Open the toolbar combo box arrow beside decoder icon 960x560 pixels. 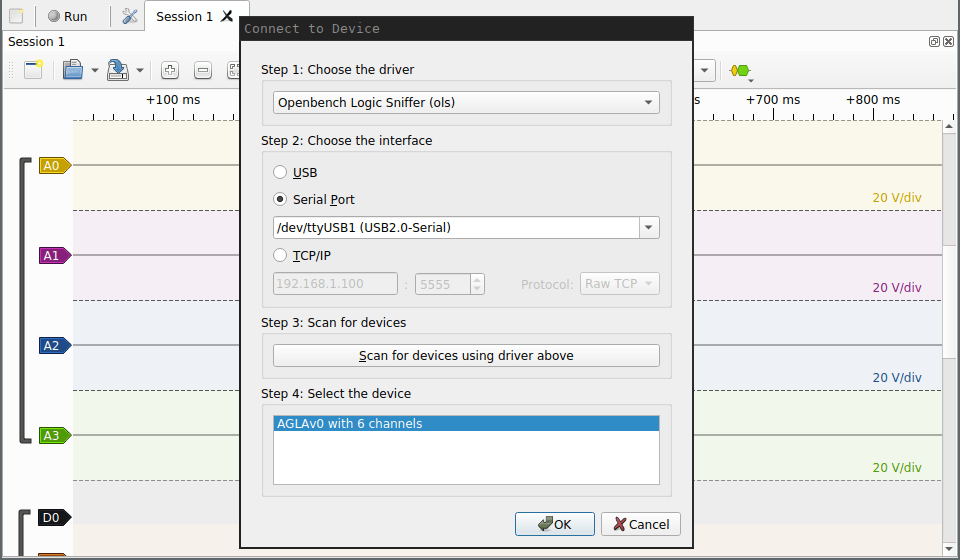coord(705,70)
